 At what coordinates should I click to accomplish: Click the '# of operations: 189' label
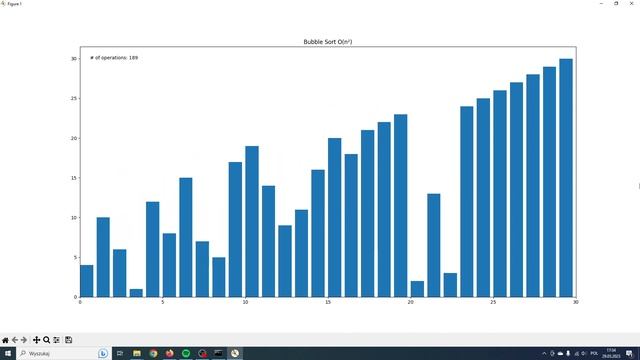coord(114,58)
